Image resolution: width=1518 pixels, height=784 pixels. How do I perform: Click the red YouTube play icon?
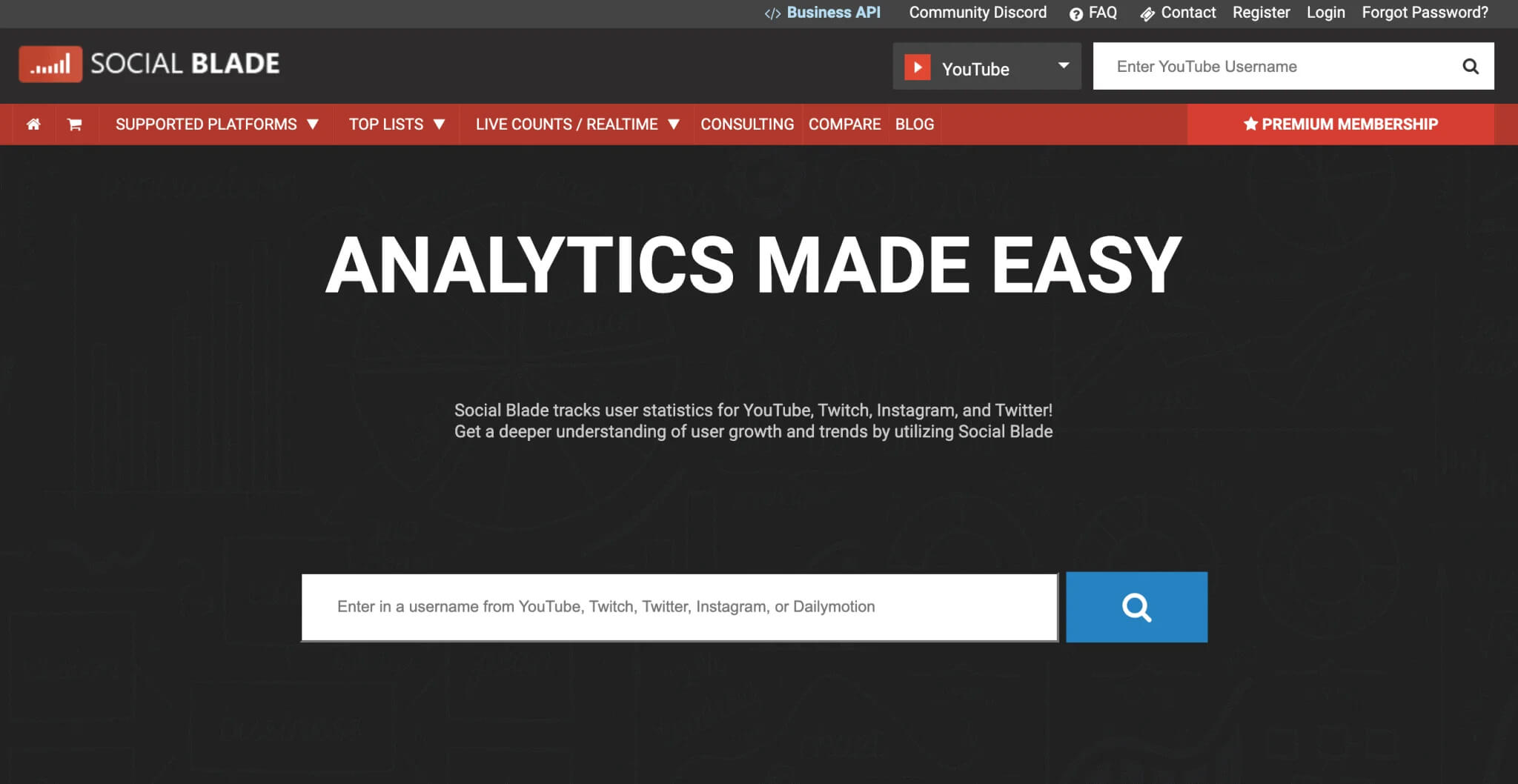[x=917, y=67]
